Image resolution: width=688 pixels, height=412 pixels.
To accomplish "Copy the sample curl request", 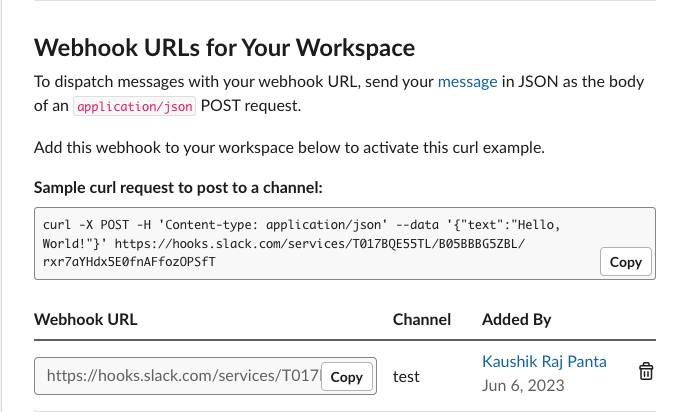I will point(625,262).
